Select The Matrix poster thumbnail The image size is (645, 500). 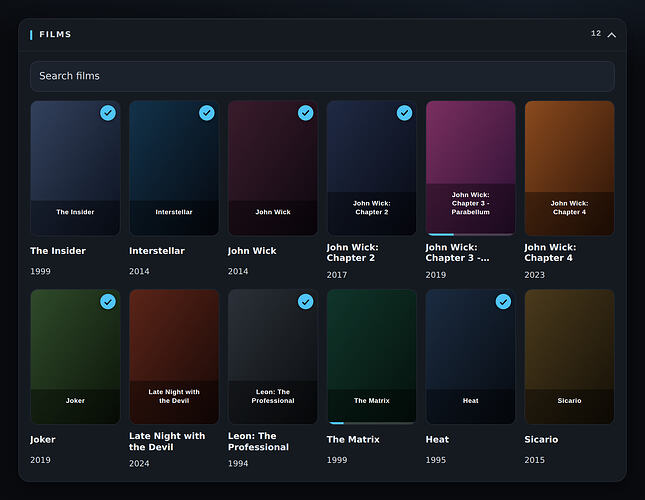[372, 356]
